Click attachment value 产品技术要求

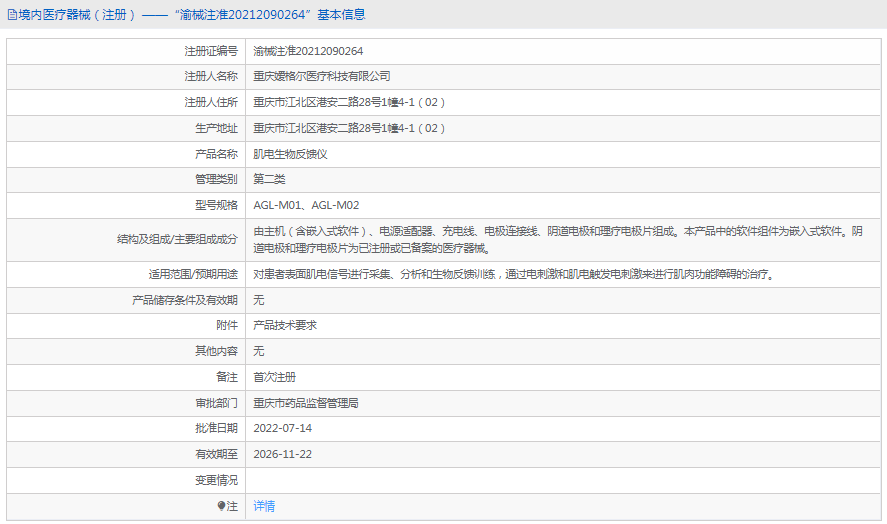(x=285, y=325)
